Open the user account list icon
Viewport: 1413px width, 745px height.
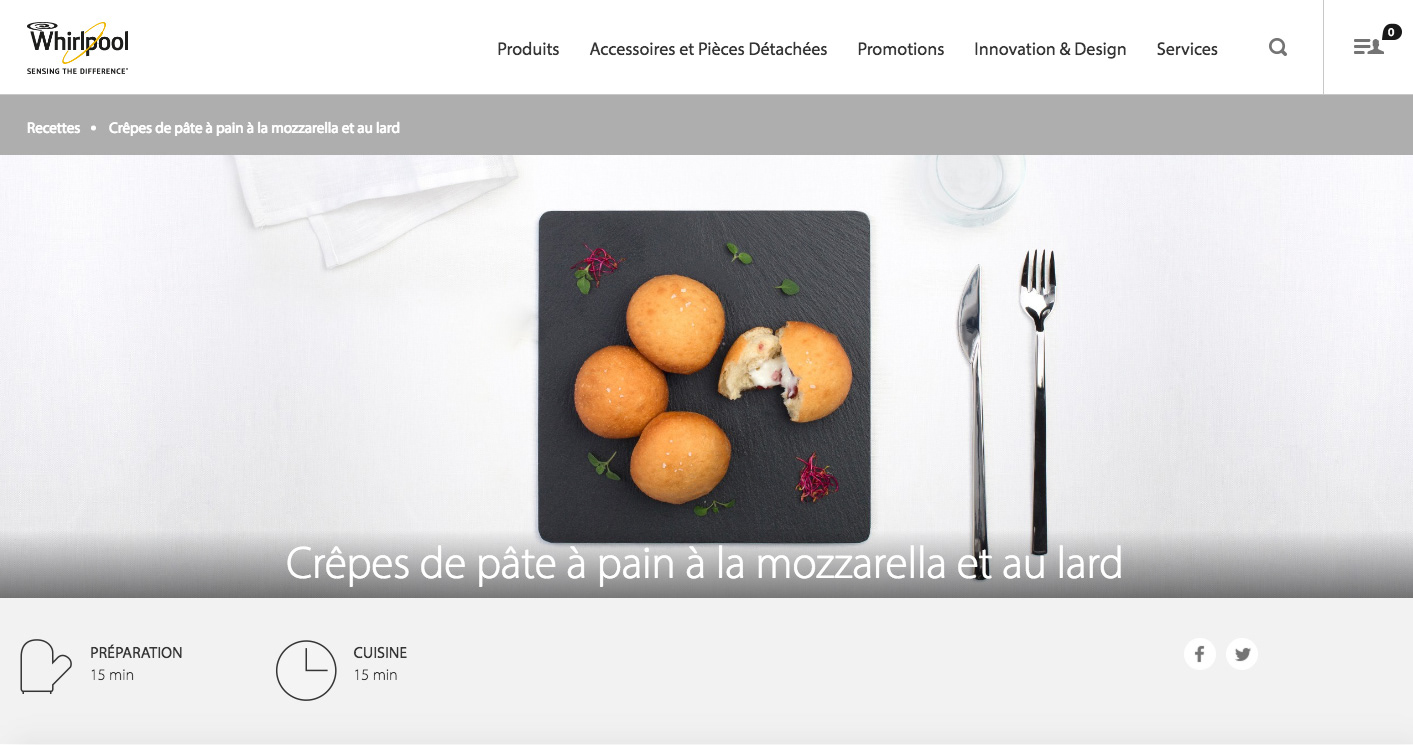1368,47
